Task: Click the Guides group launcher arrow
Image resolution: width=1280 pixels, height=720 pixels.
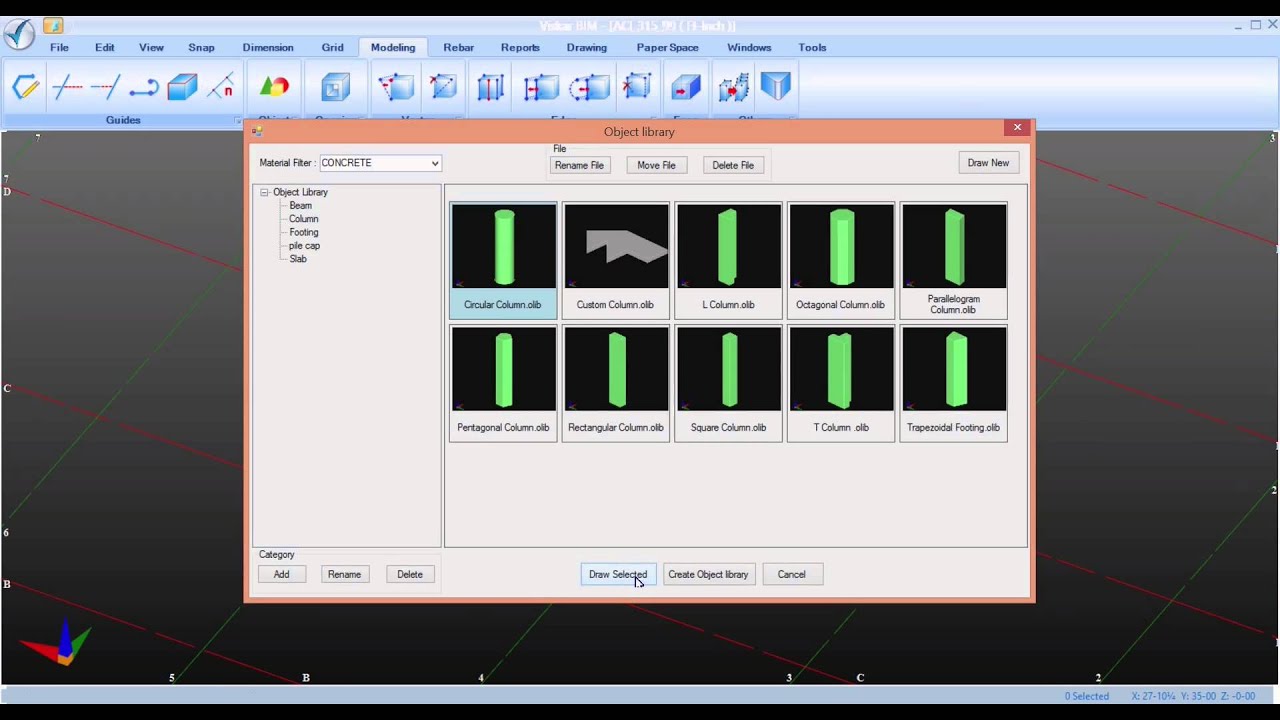Action: [238, 120]
